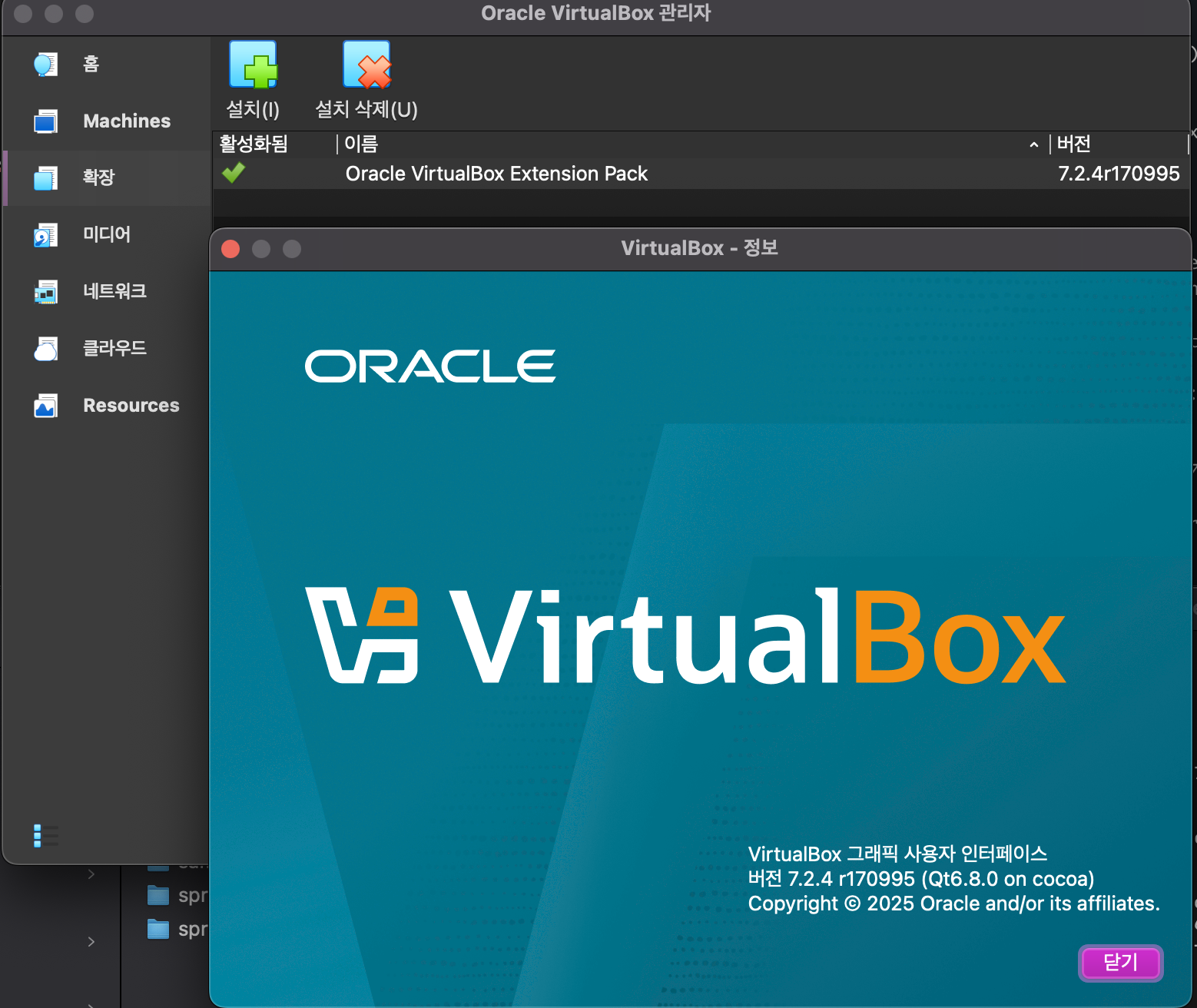The height and width of the screenshot is (1008, 1197).
Task: Switch to the 확장 section
Action: (x=99, y=177)
